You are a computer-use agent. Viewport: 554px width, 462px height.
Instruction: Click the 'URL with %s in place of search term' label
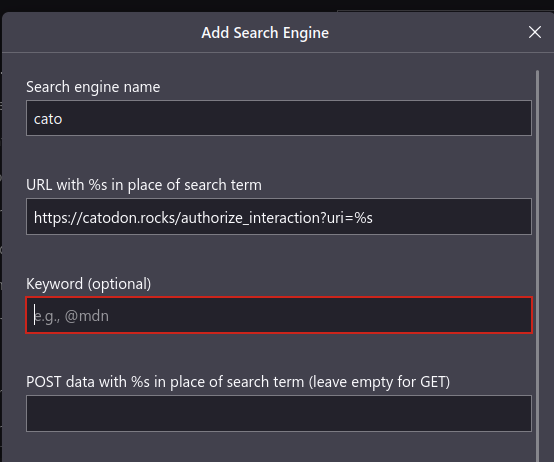pyautogui.click(x=144, y=185)
